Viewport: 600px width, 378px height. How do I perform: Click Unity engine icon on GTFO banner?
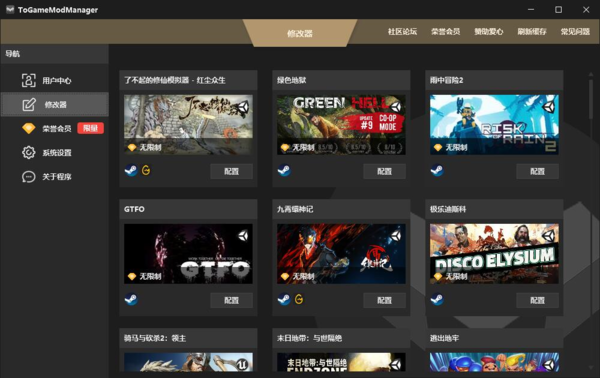(x=243, y=236)
